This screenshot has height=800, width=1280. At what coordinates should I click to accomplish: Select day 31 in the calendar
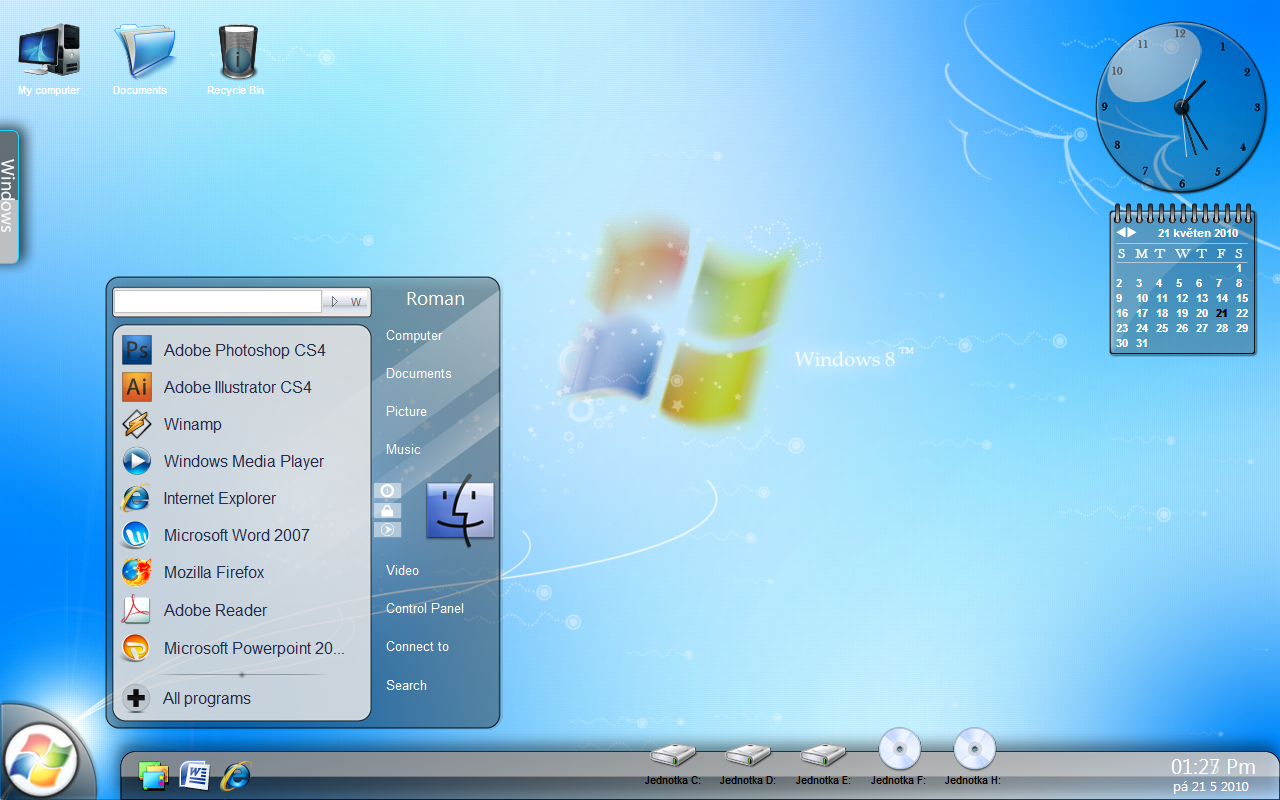(1142, 343)
